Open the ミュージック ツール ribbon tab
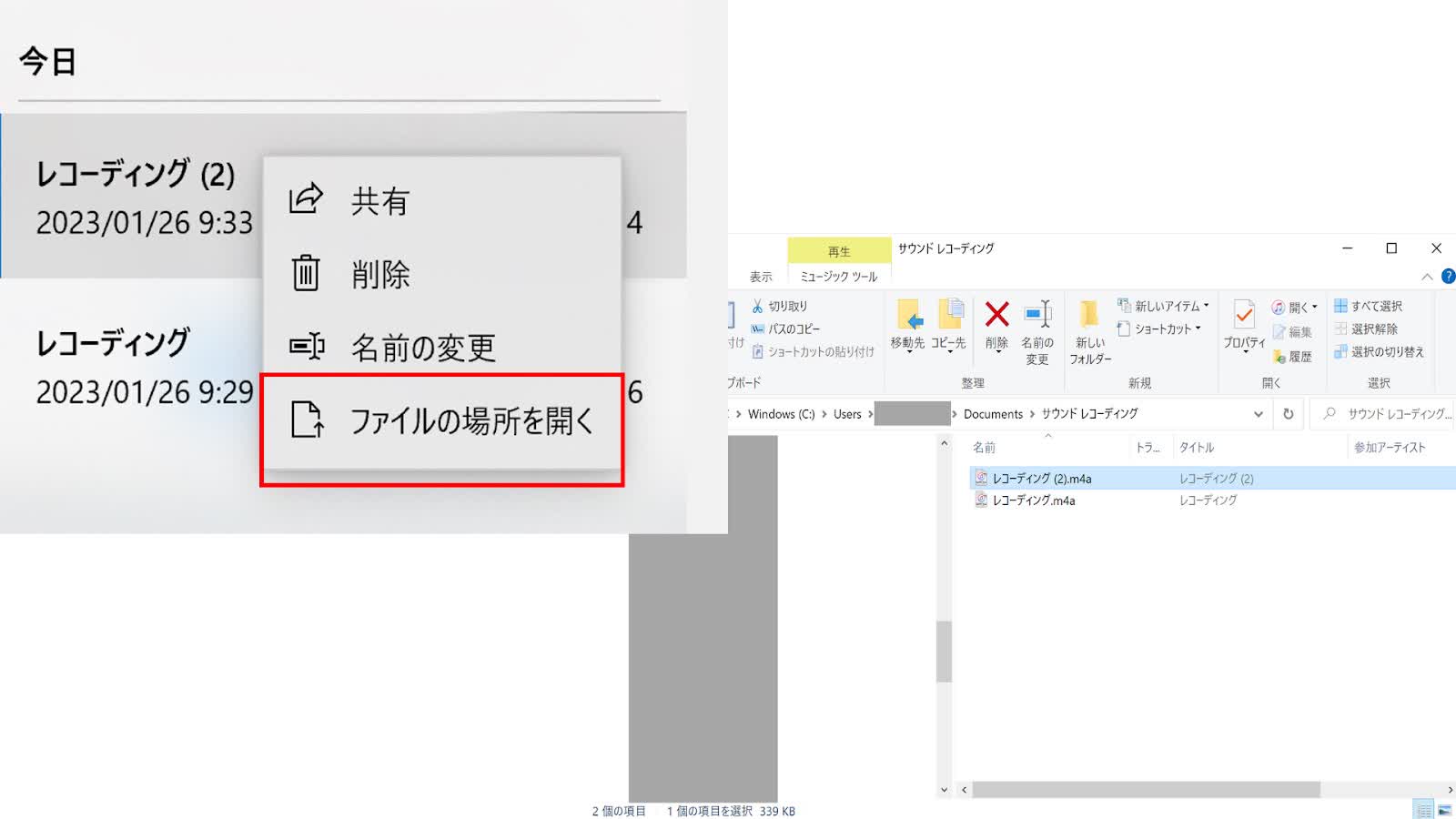This screenshot has height=819, width=1456. 839,277
